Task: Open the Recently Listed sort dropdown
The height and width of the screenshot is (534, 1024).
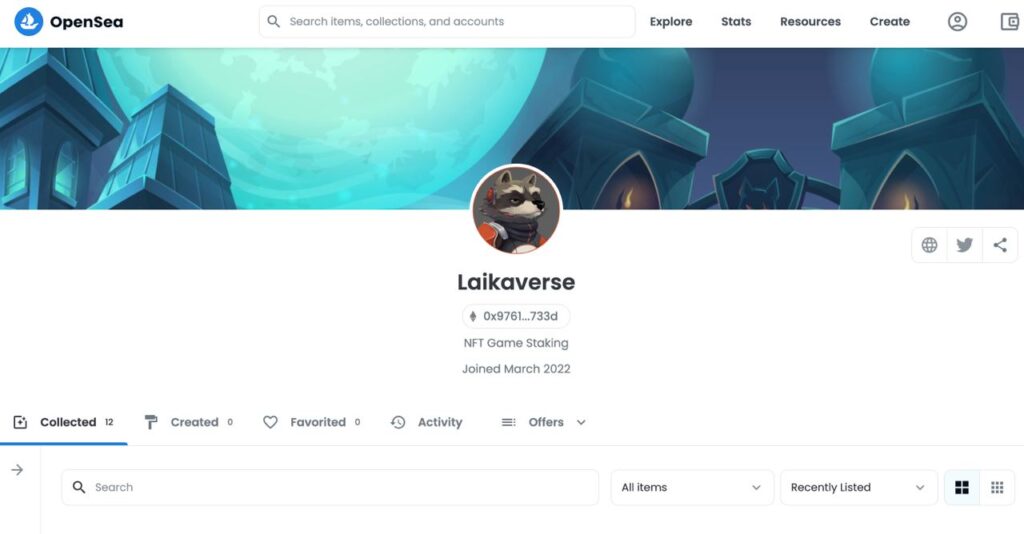Action: click(859, 488)
